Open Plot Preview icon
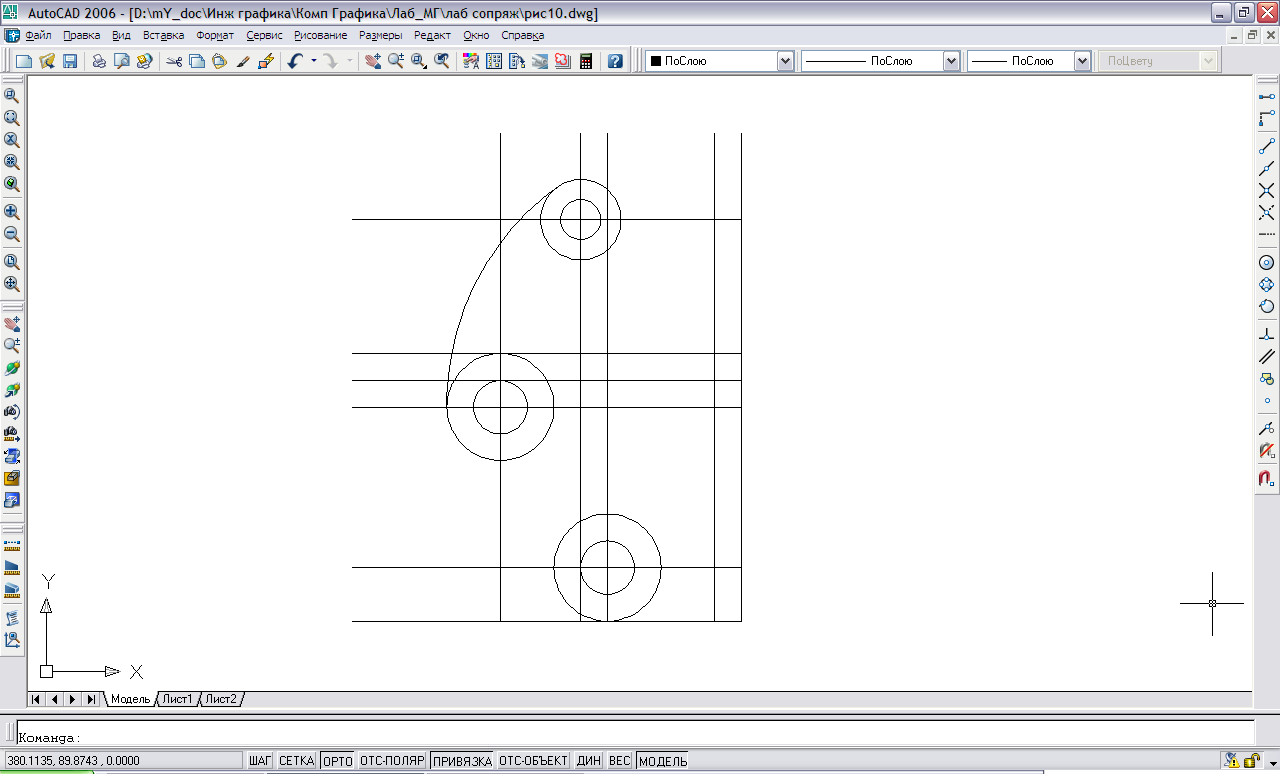1280x774 pixels. (122, 61)
